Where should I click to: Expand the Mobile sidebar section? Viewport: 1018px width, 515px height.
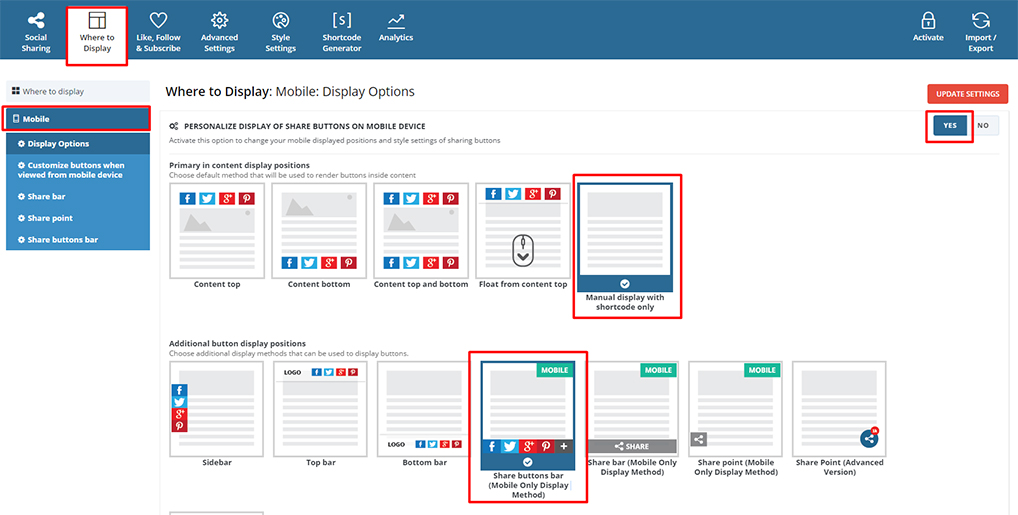click(77, 119)
